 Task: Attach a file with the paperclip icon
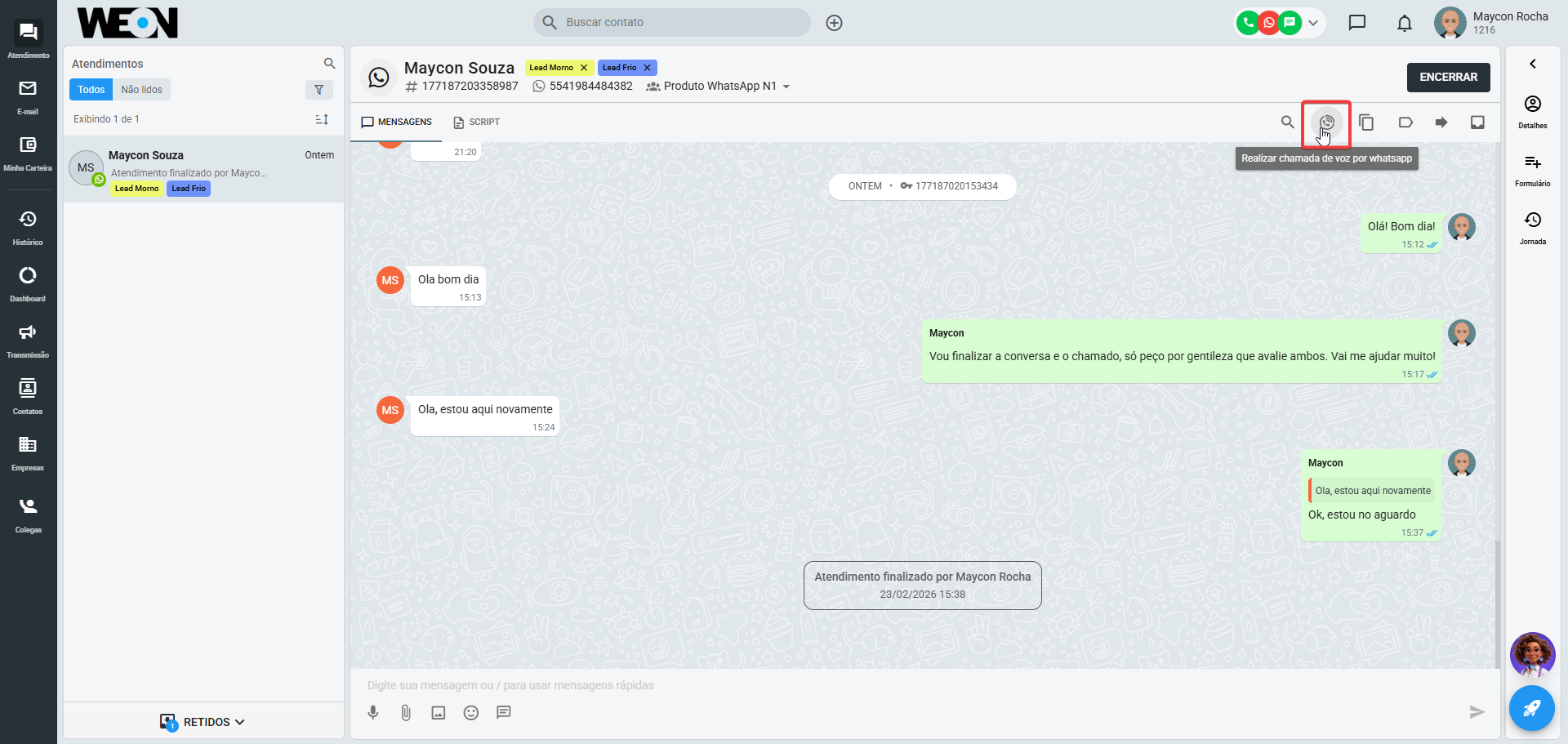point(406,713)
